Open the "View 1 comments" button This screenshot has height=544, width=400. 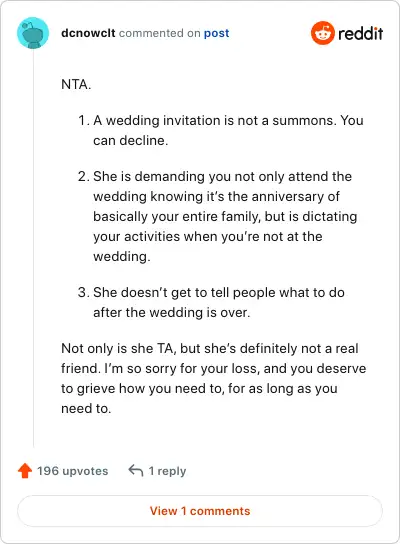pyautogui.click(x=200, y=511)
